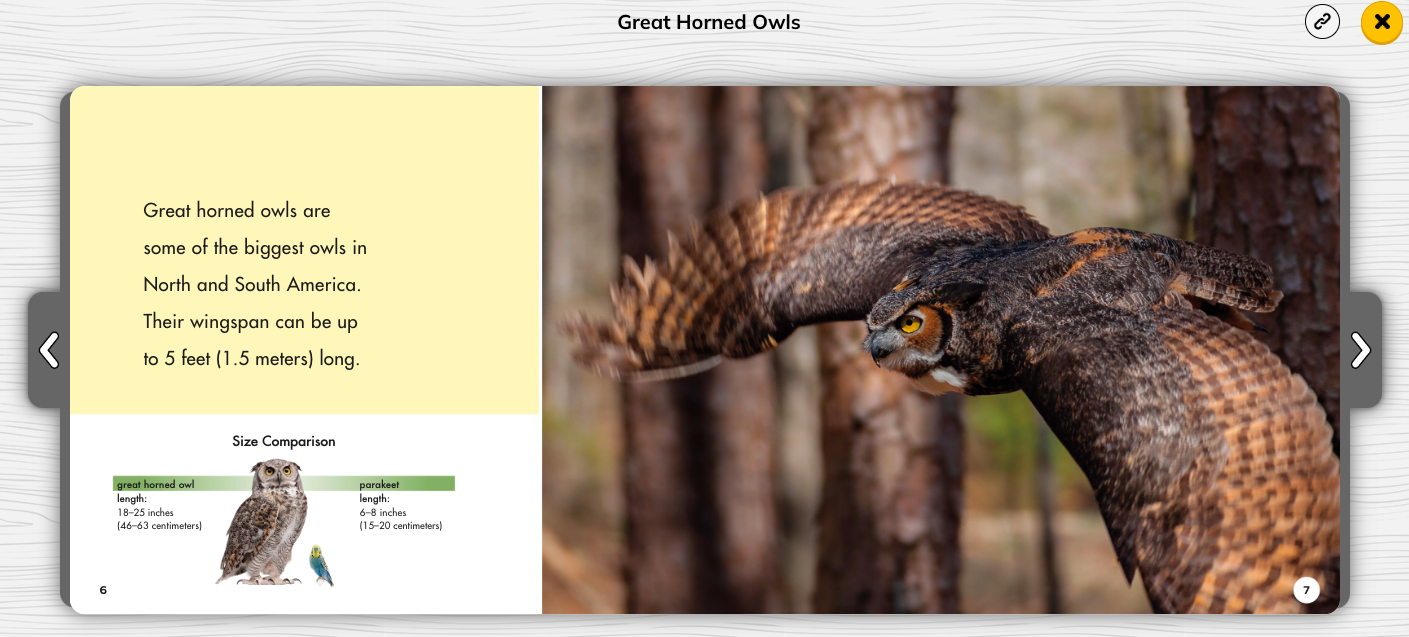Click the flying owl's yellow eye
Screen dimensions: 1409x637
click(x=910, y=324)
